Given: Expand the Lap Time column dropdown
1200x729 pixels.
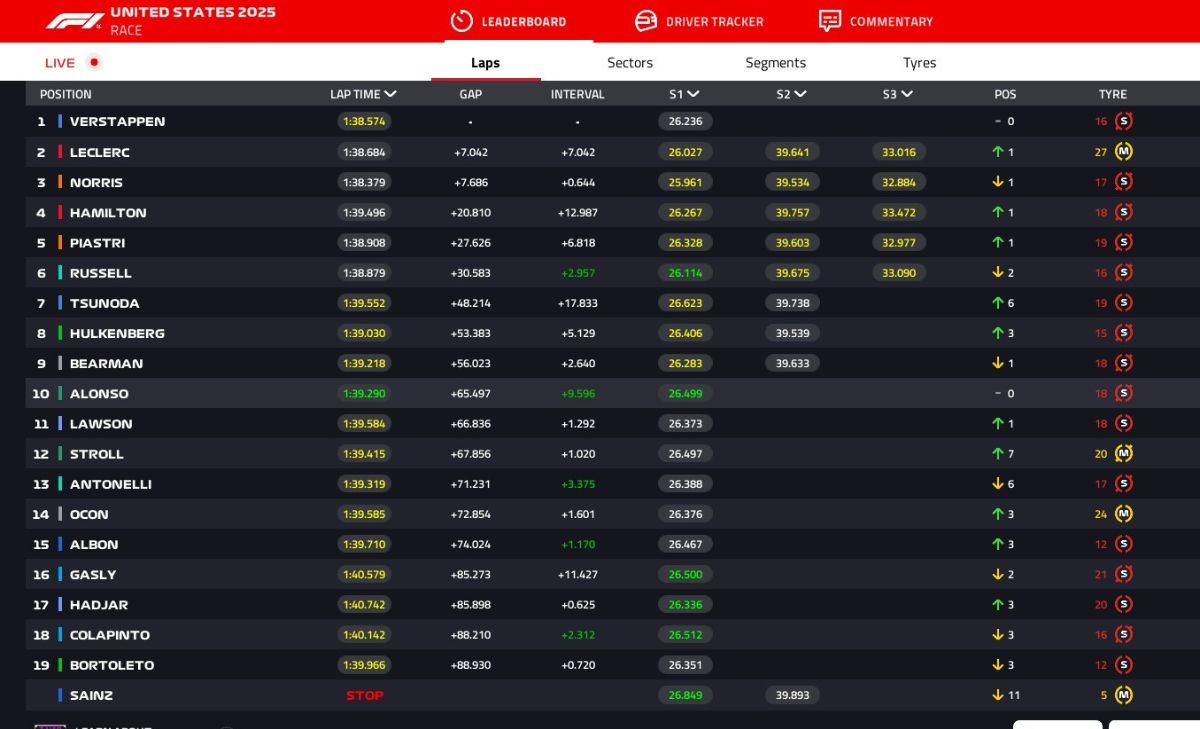Looking at the screenshot, I should [390, 94].
